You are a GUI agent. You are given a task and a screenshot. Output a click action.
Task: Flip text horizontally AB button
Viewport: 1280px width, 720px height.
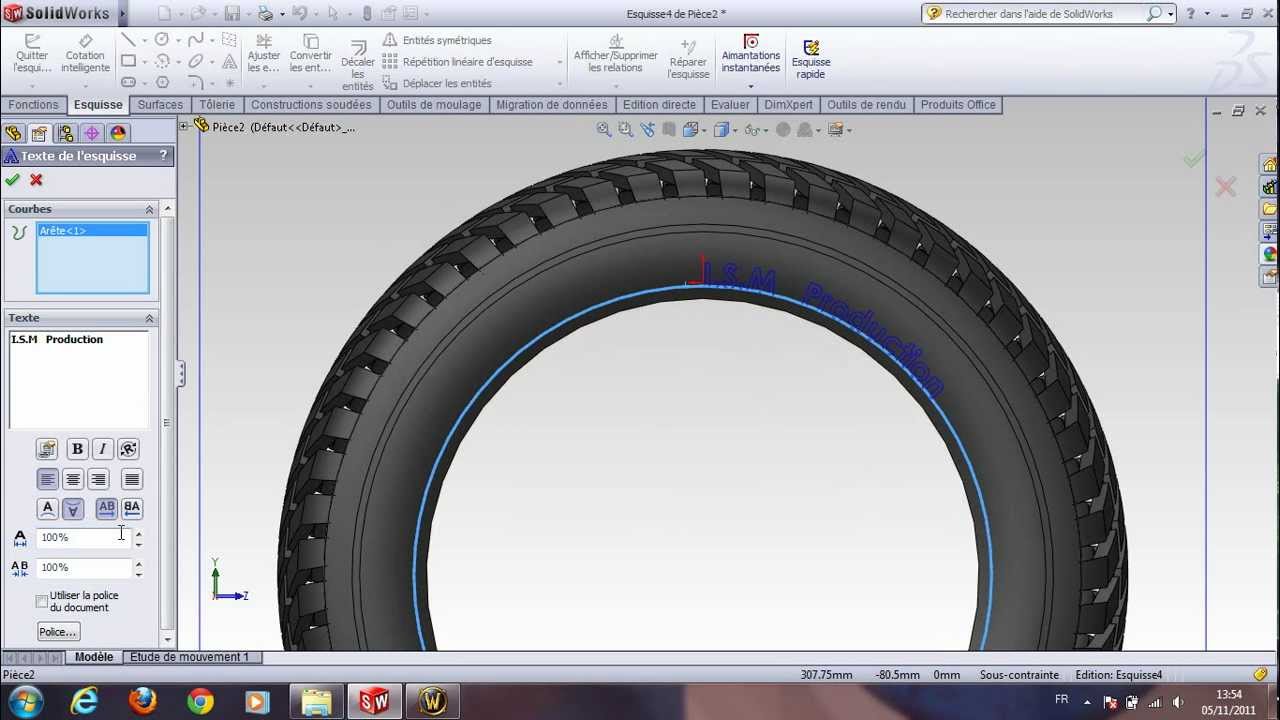click(x=106, y=508)
